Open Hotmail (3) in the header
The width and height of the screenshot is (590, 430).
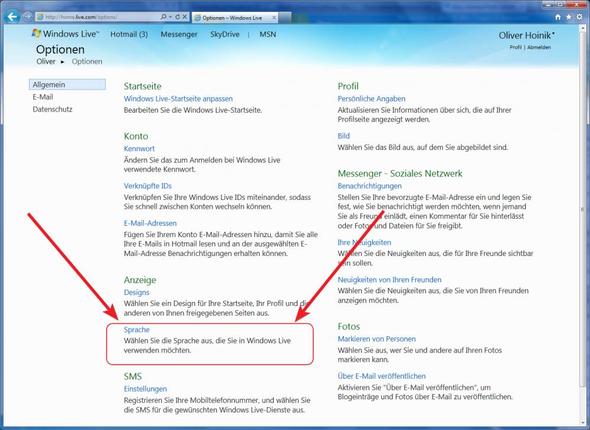[x=129, y=34]
